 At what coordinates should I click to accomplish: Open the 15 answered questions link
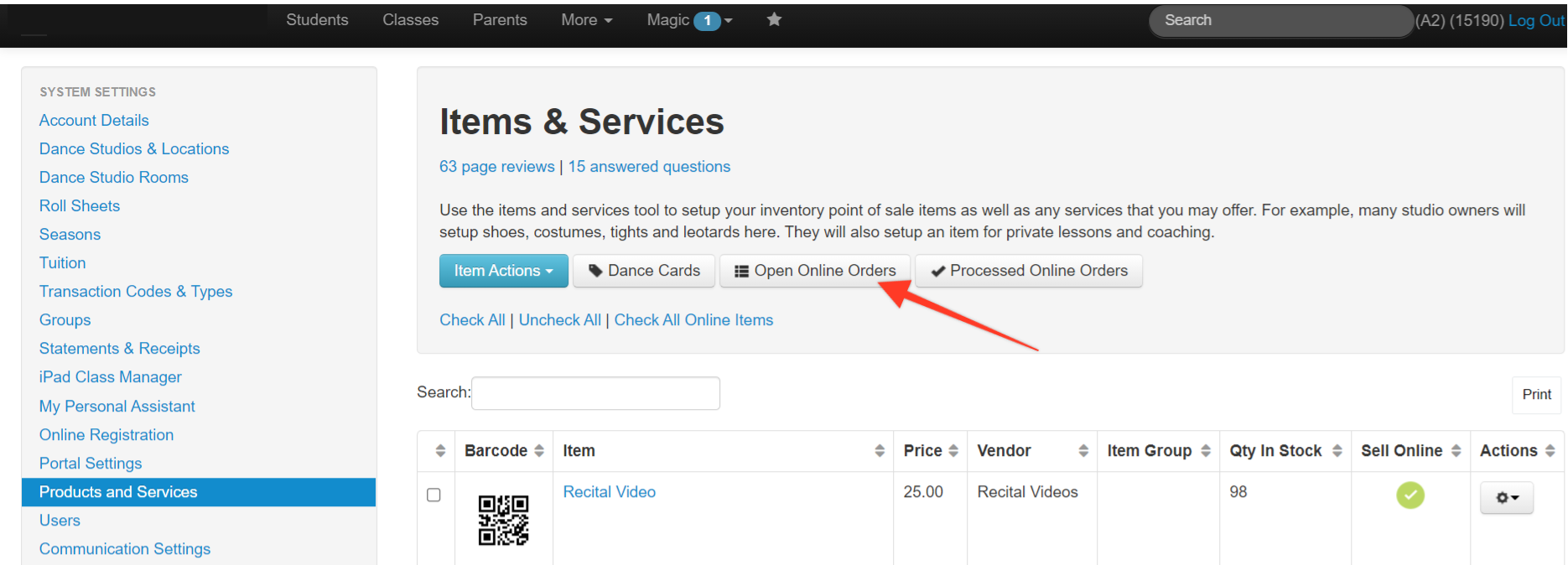(649, 167)
